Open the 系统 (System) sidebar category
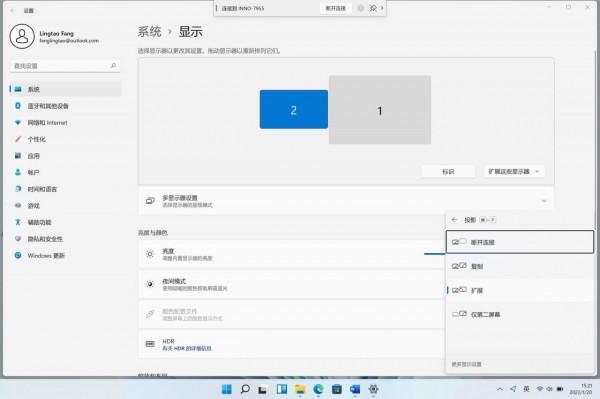Image resolution: width=600 pixels, height=399 pixels. (x=65, y=89)
